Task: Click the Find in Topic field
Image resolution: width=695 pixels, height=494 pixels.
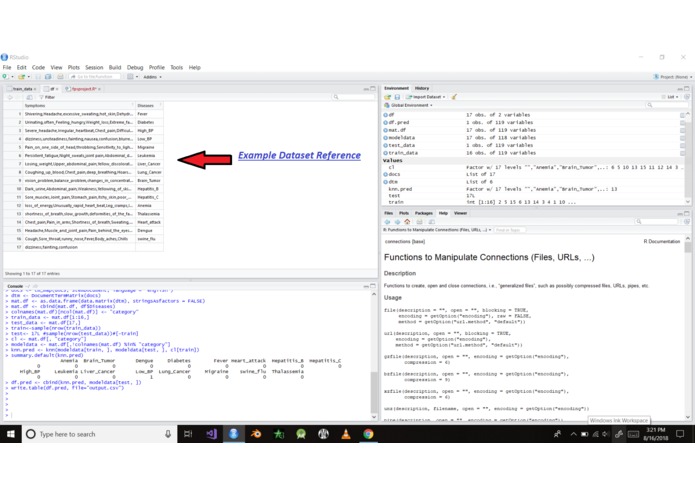Action: tap(510, 230)
